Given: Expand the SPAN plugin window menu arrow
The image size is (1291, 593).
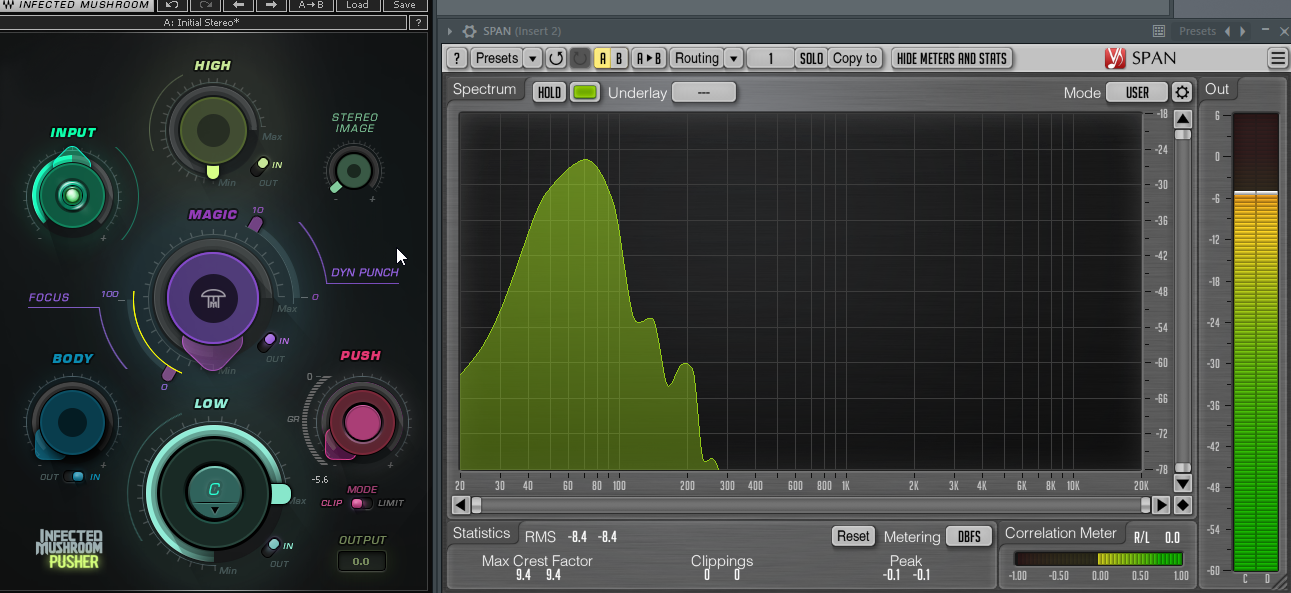Looking at the screenshot, I should [x=450, y=32].
